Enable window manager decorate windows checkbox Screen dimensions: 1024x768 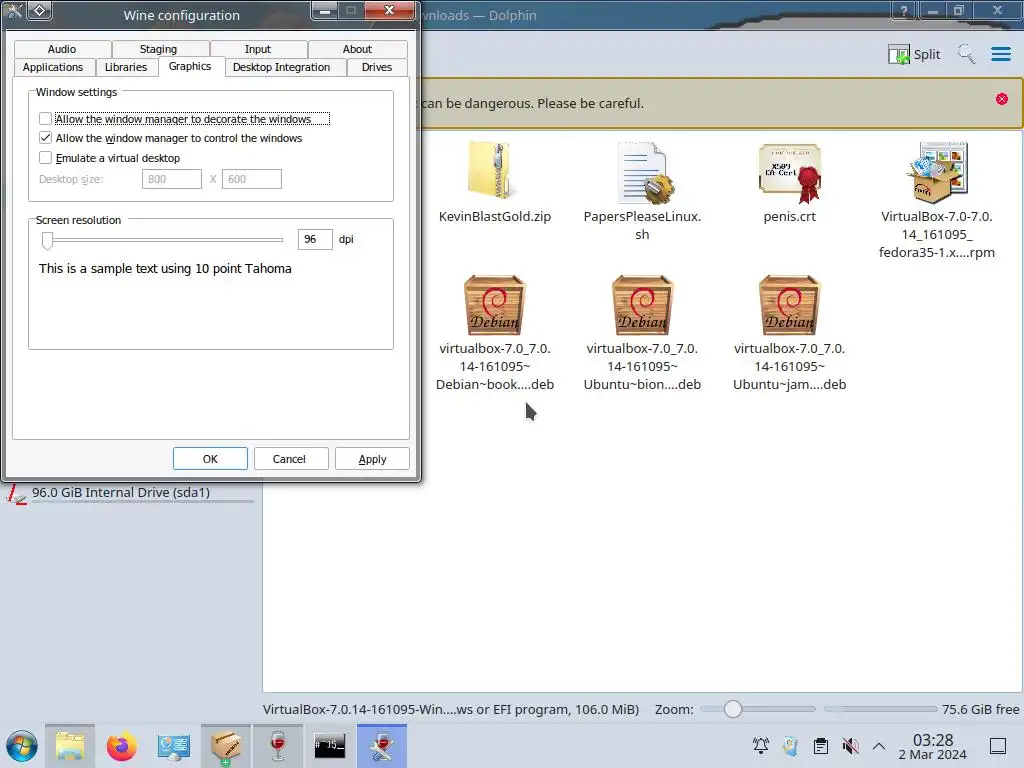coord(45,118)
